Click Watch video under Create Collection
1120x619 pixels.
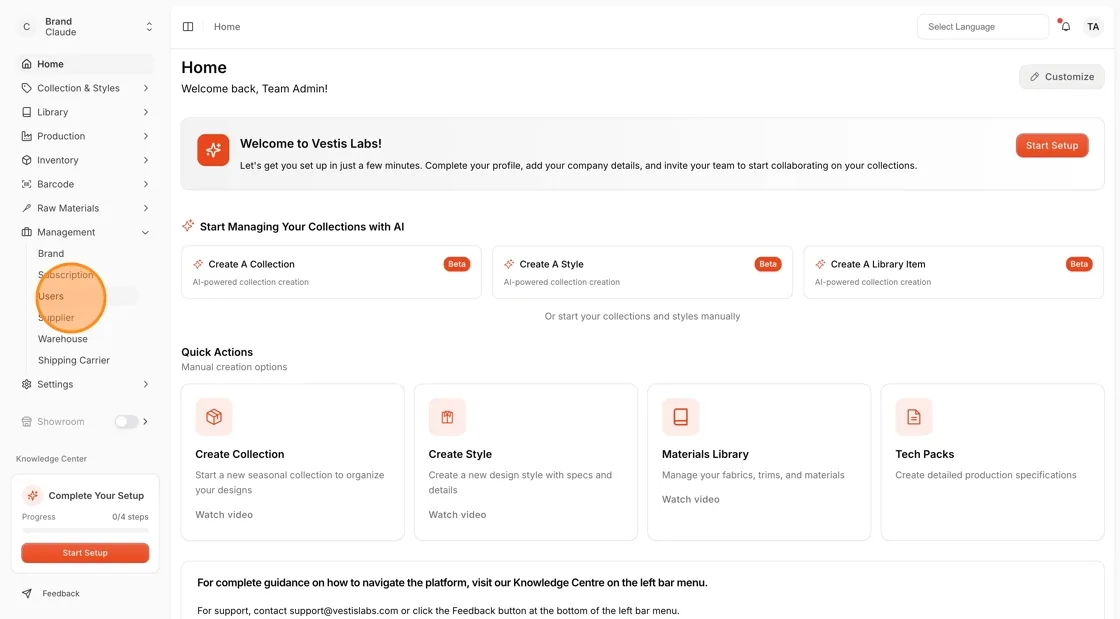[x=224, y=515]
